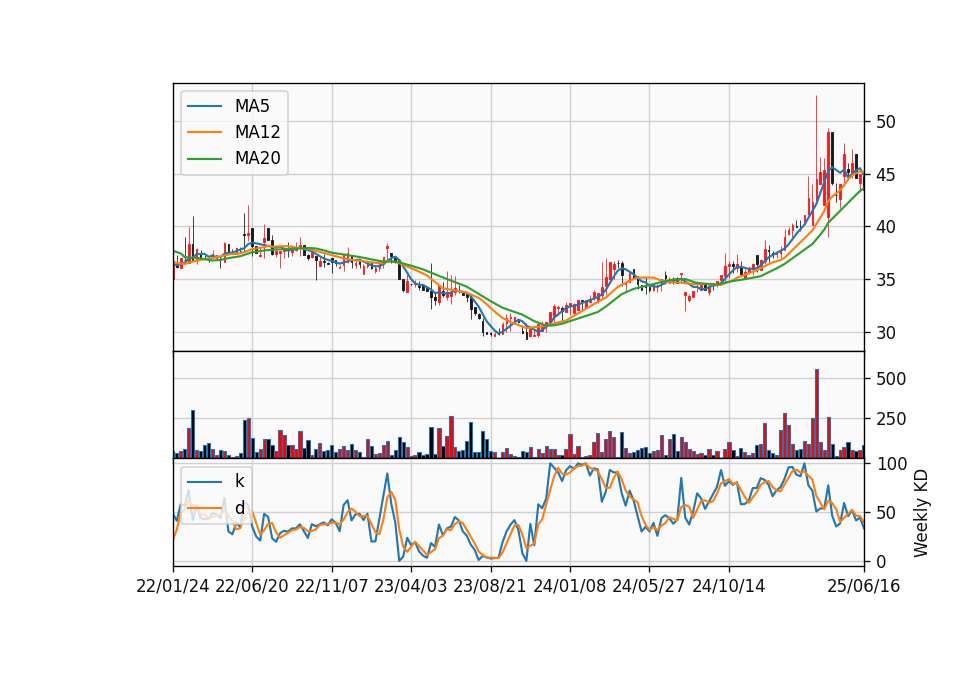The height and width of the screenshot is (690, 960).
Task: Click the 22/06/20 date tick label
Action: (x=252, y=586)
